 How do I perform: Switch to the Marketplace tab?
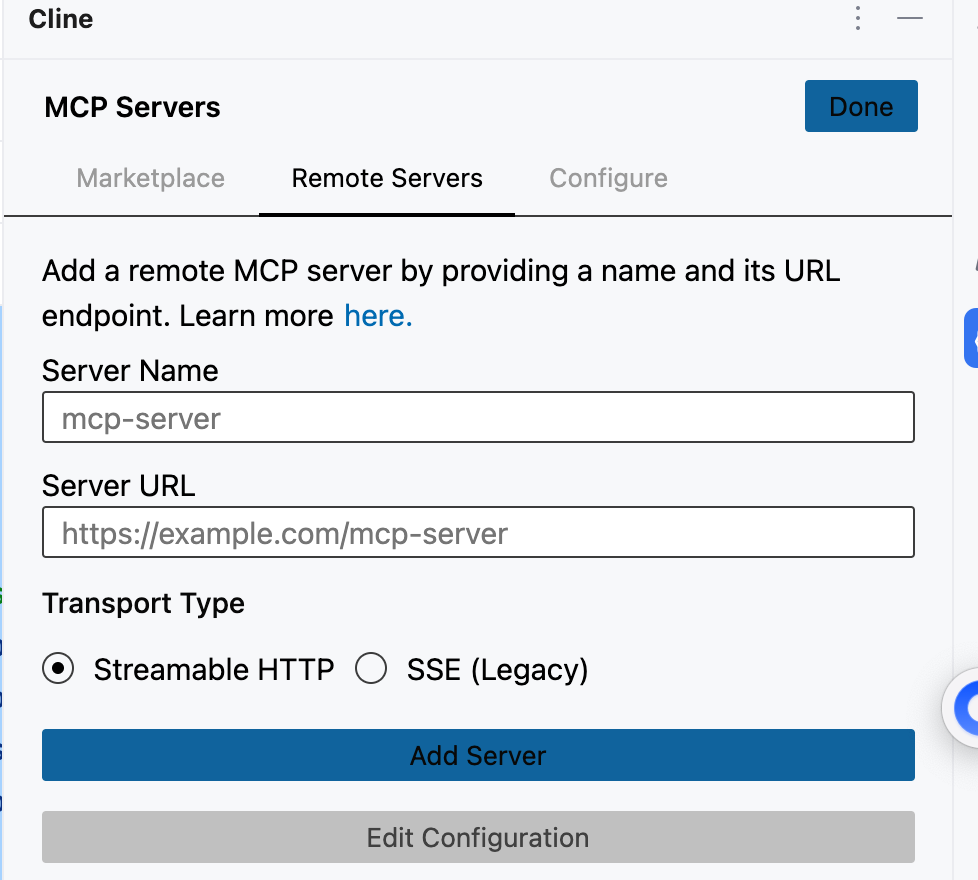150,178
